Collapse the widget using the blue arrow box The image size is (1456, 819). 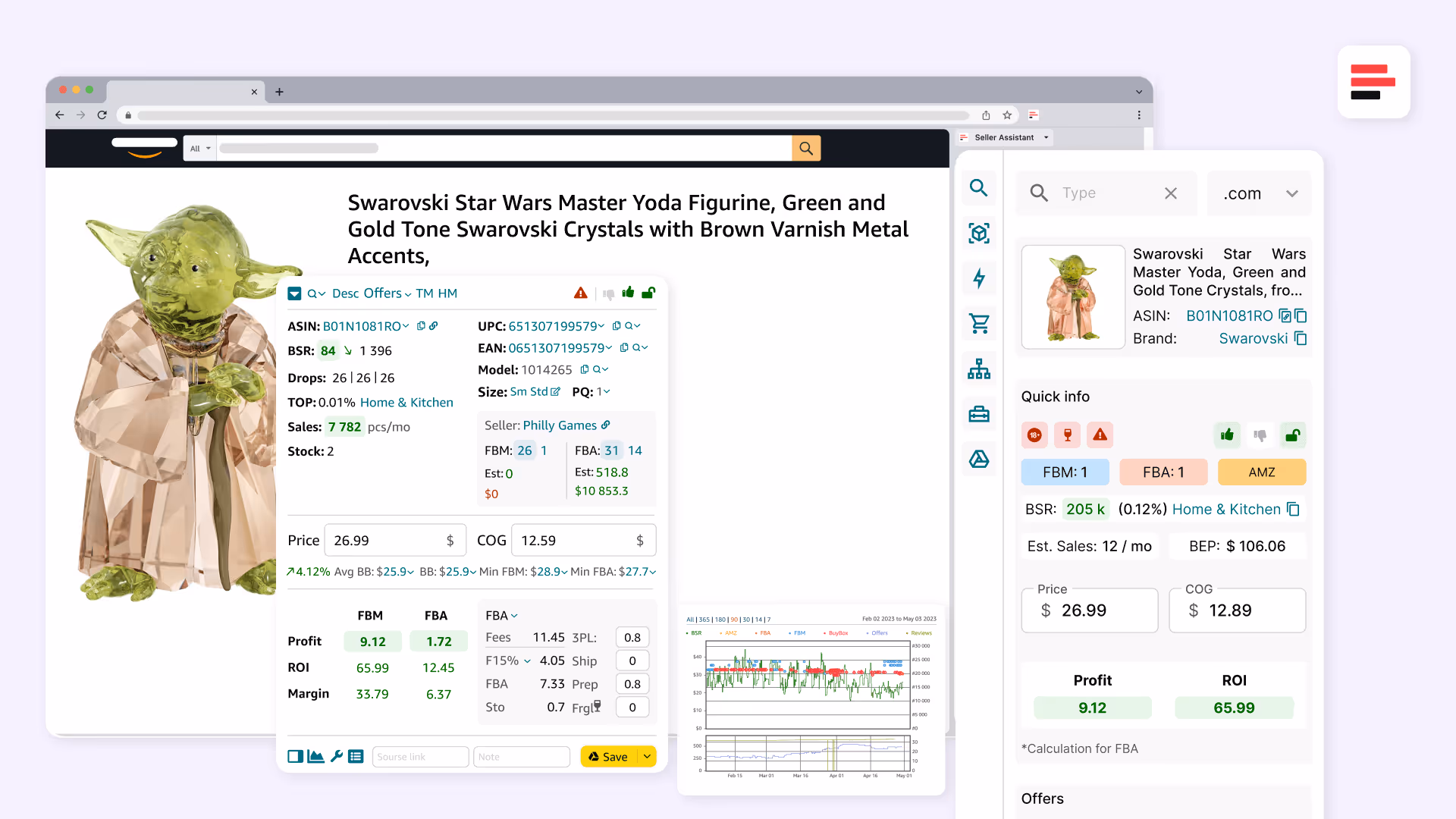coord(294,294)
